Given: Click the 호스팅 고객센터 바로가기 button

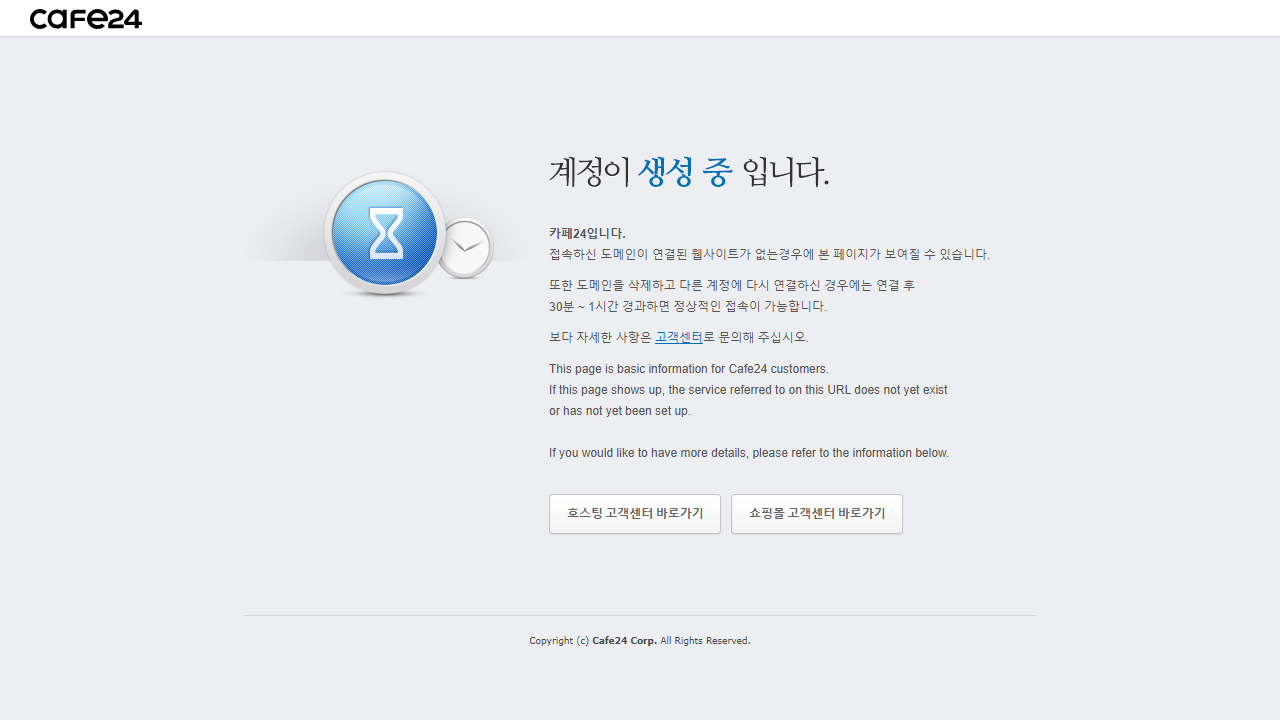Looking at the screenshot, I should 635,514.
